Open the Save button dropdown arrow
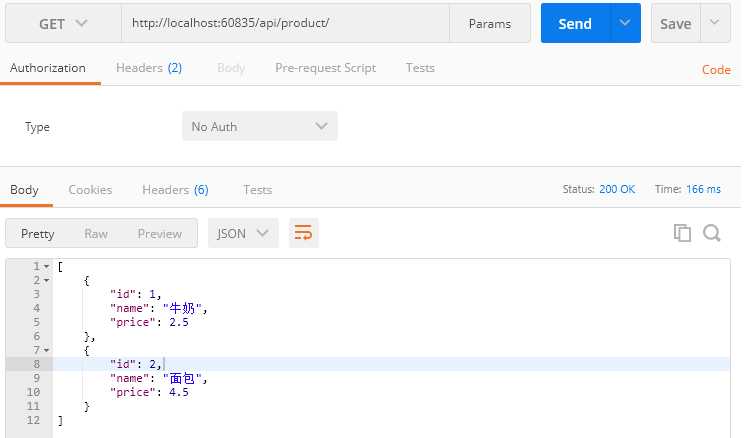Image resolution: width=744 pixels, height=438 pixels. (x=715, y=23)
